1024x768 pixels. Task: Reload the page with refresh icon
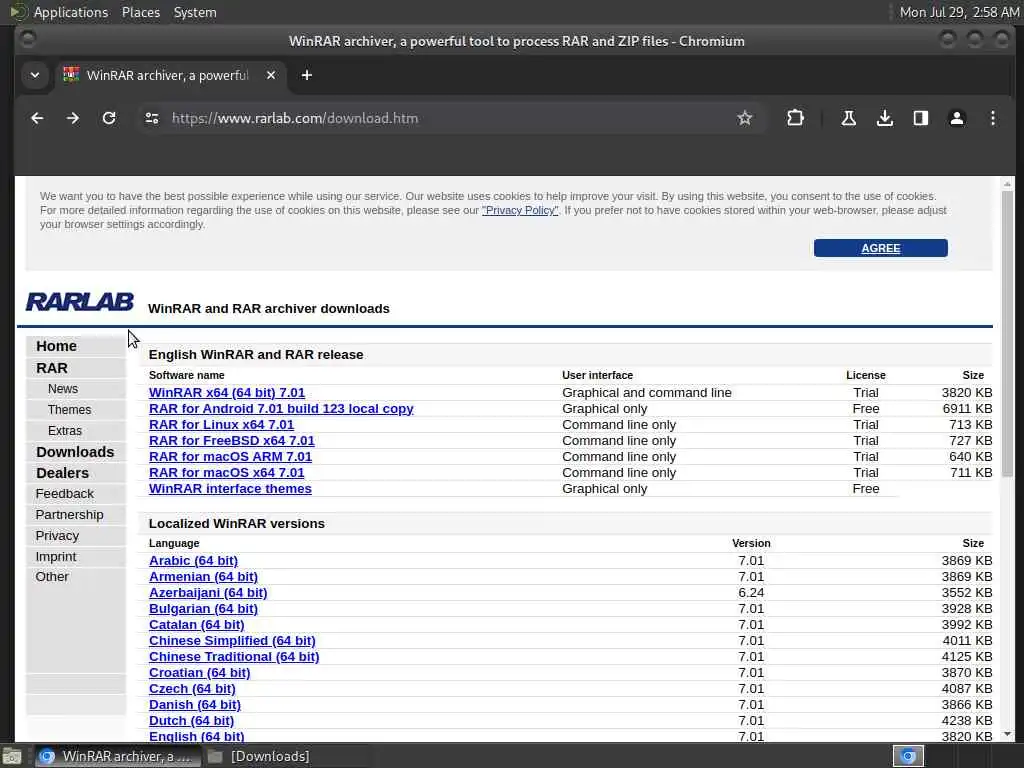[x=109, y=118]
